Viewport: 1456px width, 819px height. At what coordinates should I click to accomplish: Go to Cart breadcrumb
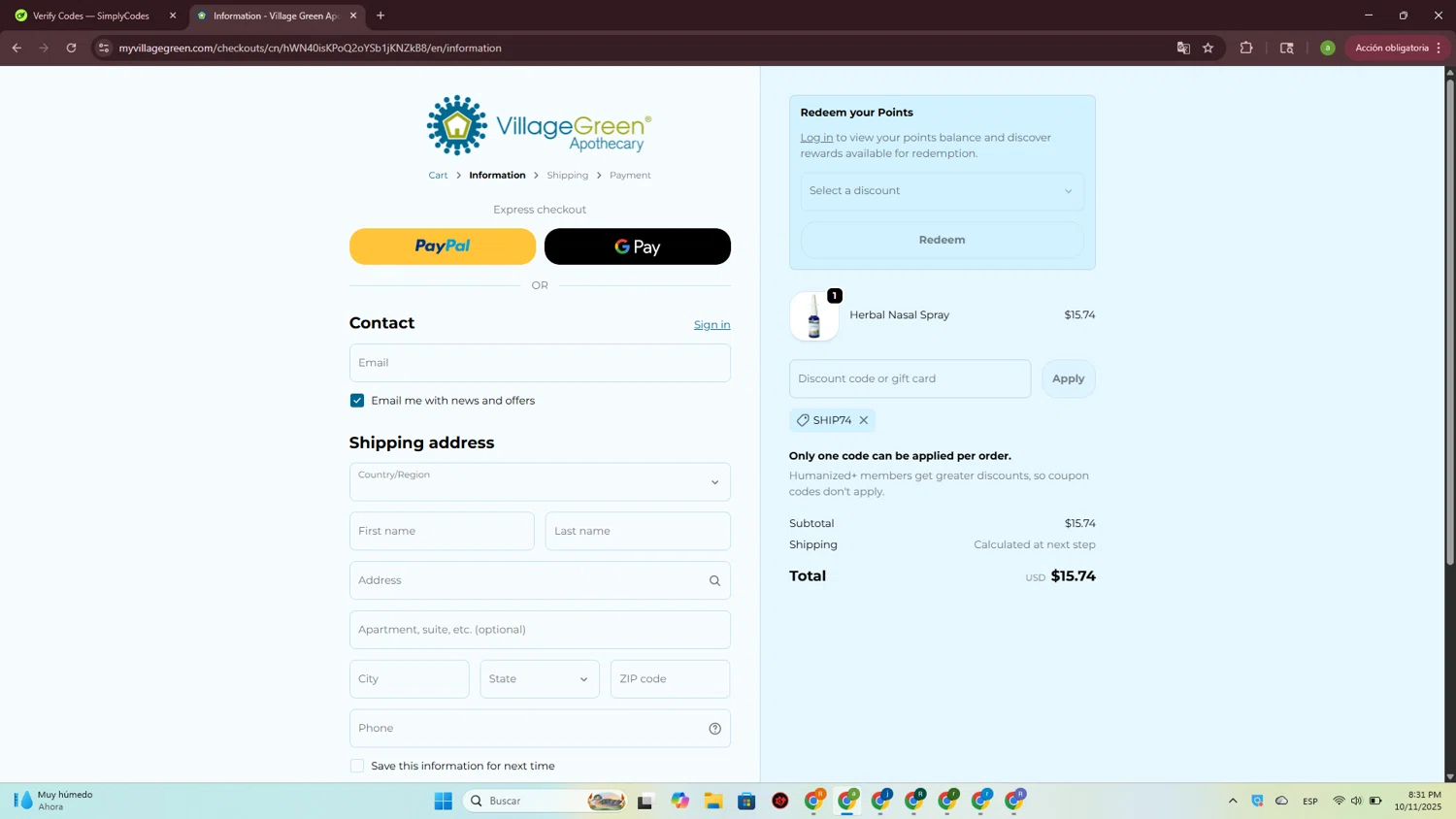click(x=438, y=176)
